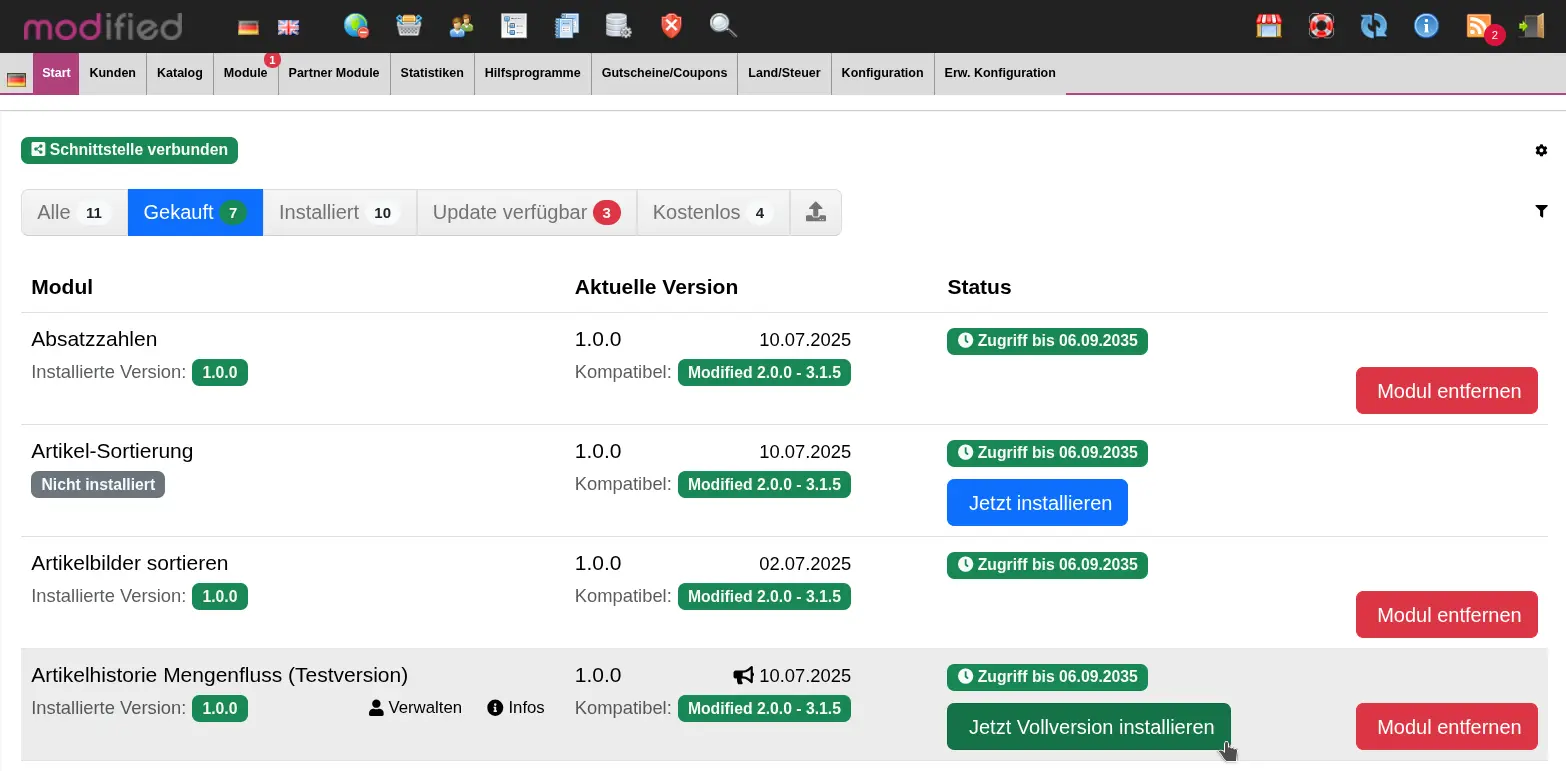The height and width of the screenshot is (771, 1566).
Task: Switch to the Installiert tab
Action: 339,213
